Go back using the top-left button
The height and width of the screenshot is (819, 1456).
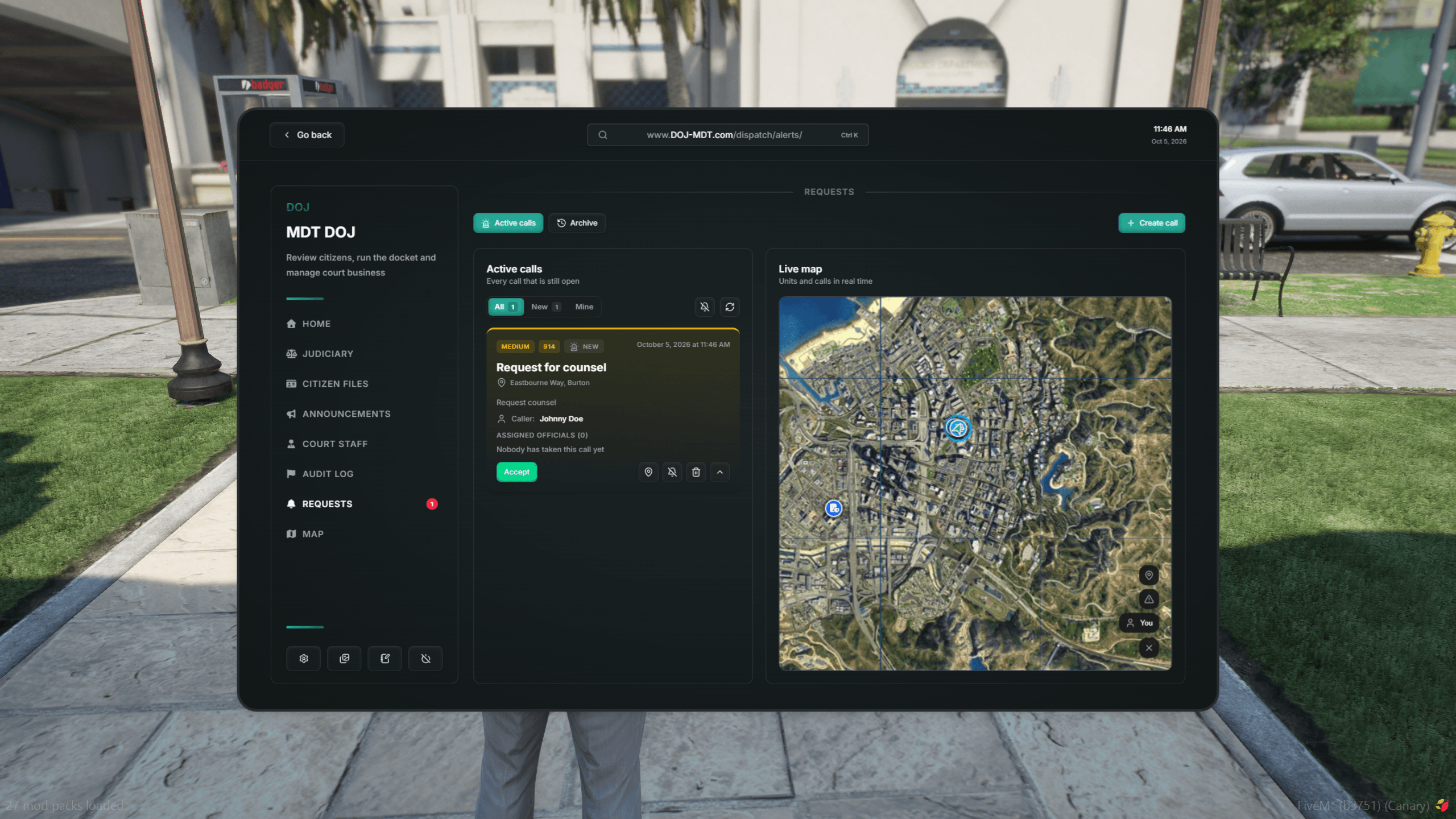(307, 135)
